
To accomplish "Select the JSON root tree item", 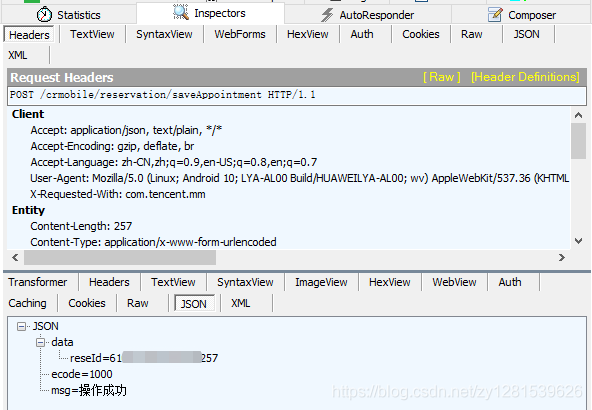I will tap(45, 326).
